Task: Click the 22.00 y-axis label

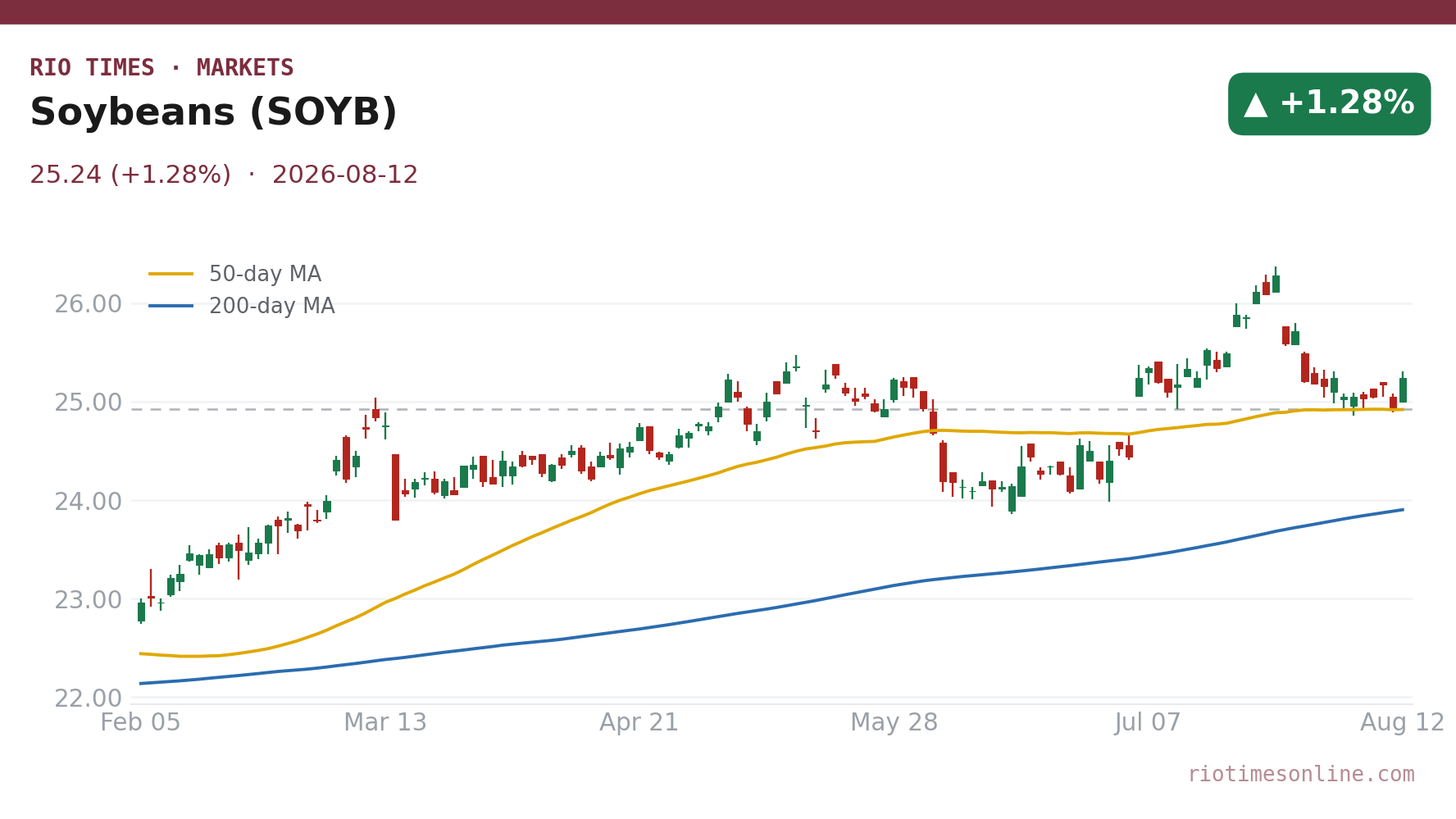Action: 88,698
